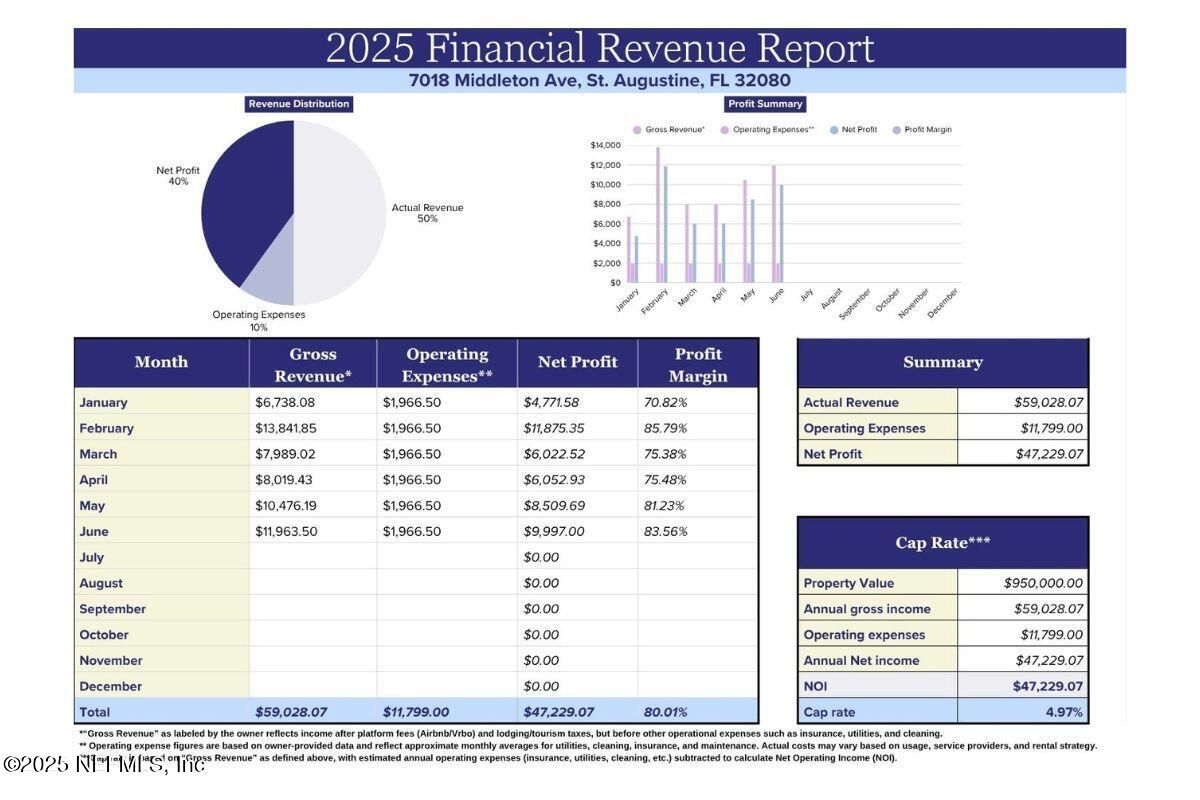Click the Month column header
Screen dimensions: 1200x800
tap(161, 363)
